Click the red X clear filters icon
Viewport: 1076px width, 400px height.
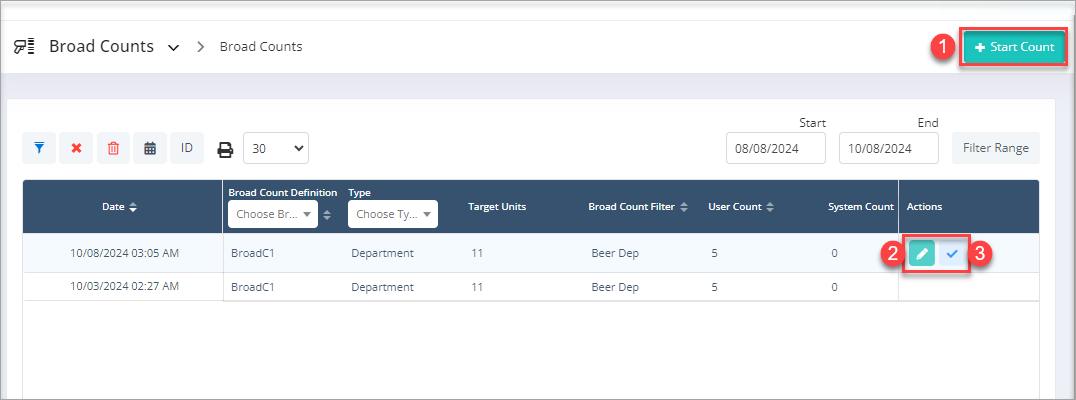76,148
